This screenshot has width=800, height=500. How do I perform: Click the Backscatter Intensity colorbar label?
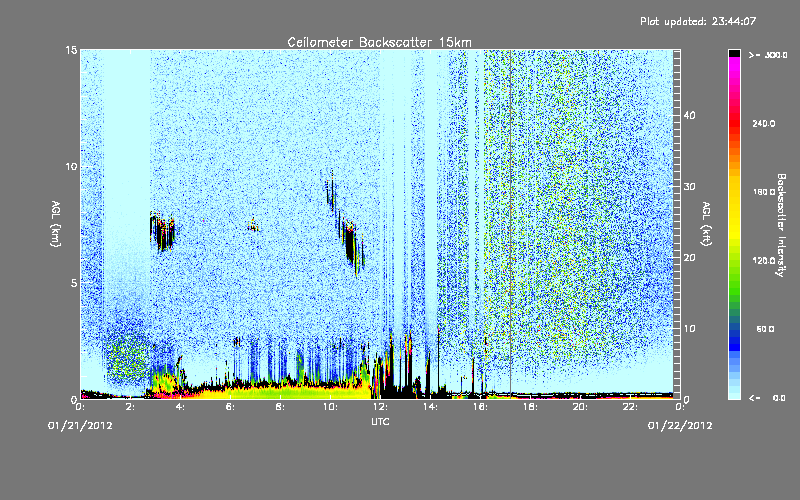781,225
